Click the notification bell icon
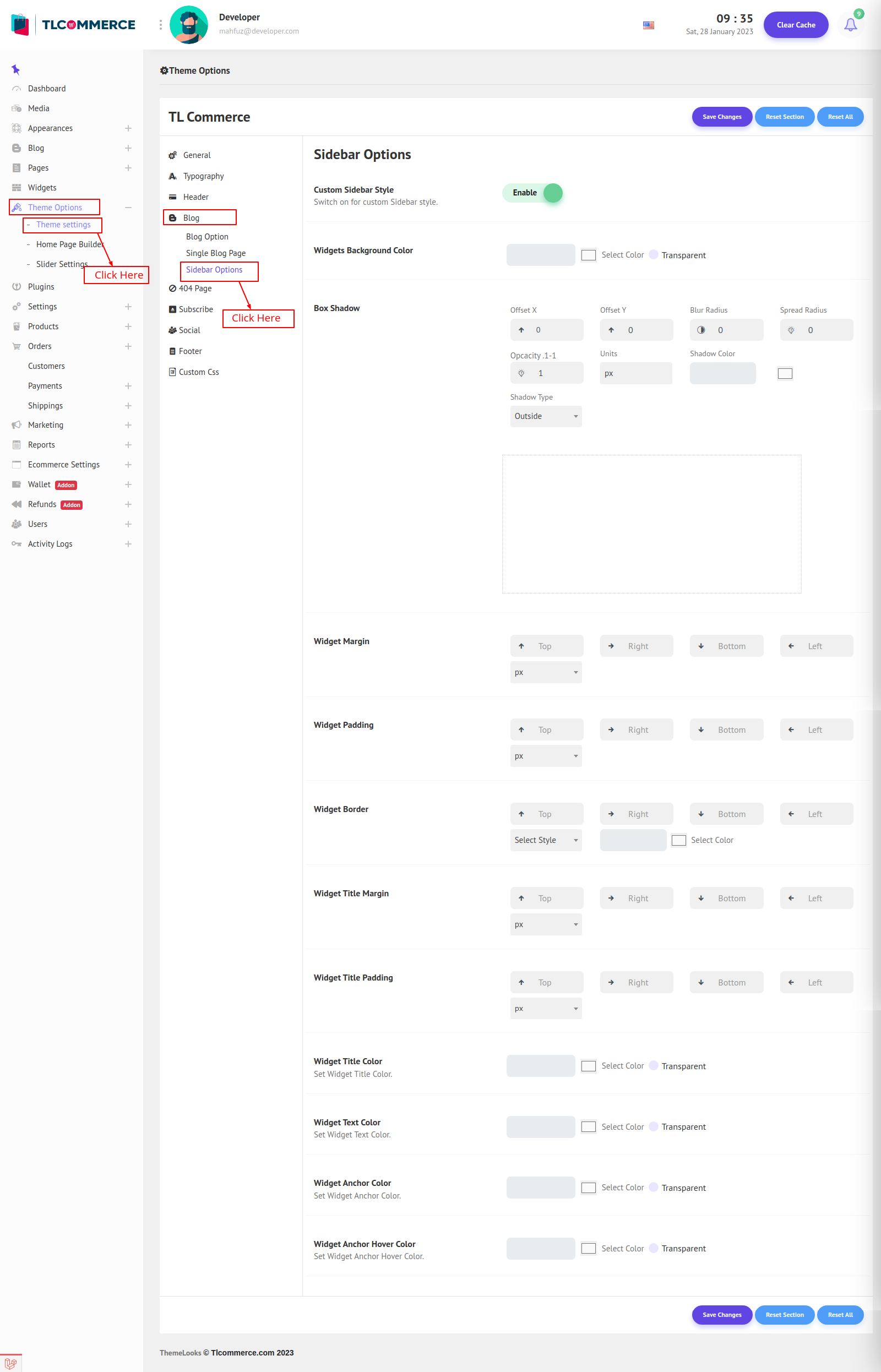The width and height of the screenshot is (881, 1372). [x=850, y=25]
